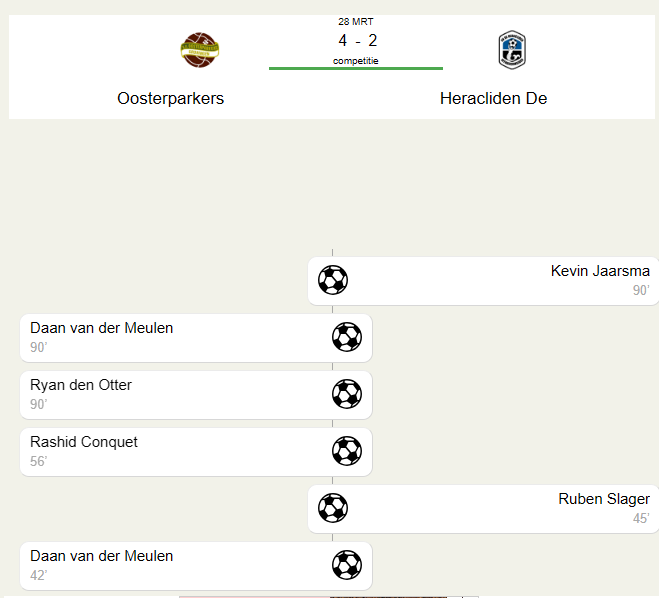This screenshot has width=659, height=598.
Task: Select the ball icon next to Ruben Slager
Action: (x=333, y=508)
